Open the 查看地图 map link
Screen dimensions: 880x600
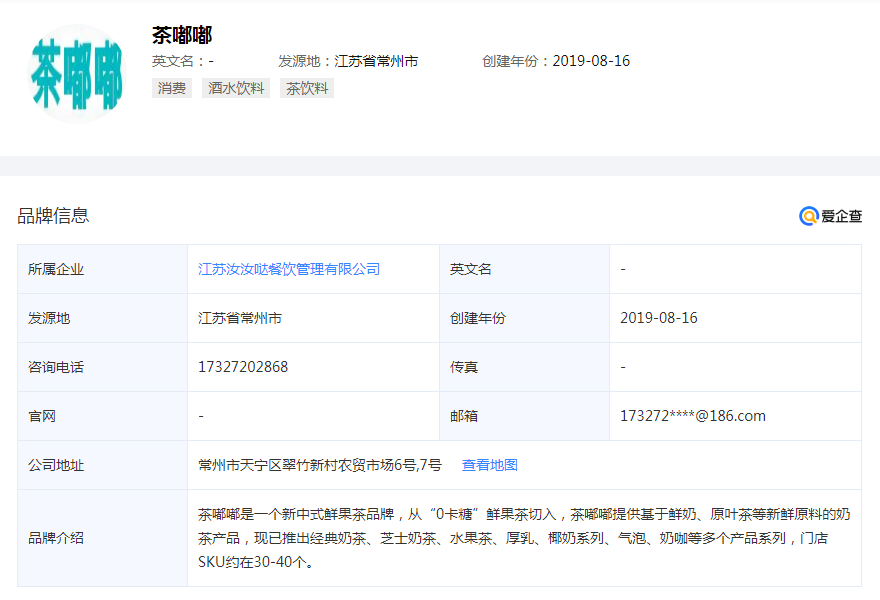click(x=489, y=465)
